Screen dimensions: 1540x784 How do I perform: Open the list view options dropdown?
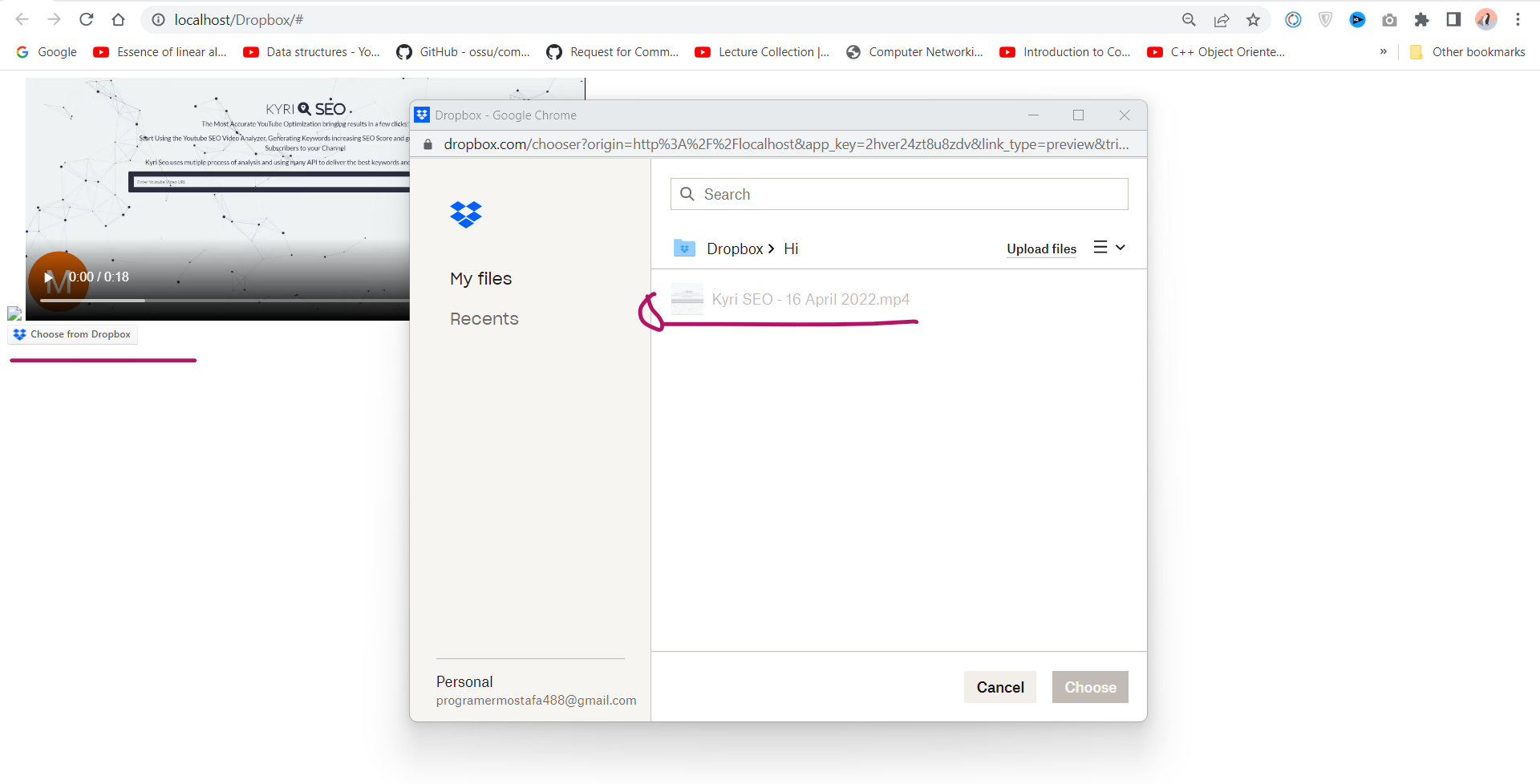click(1109, 248)
